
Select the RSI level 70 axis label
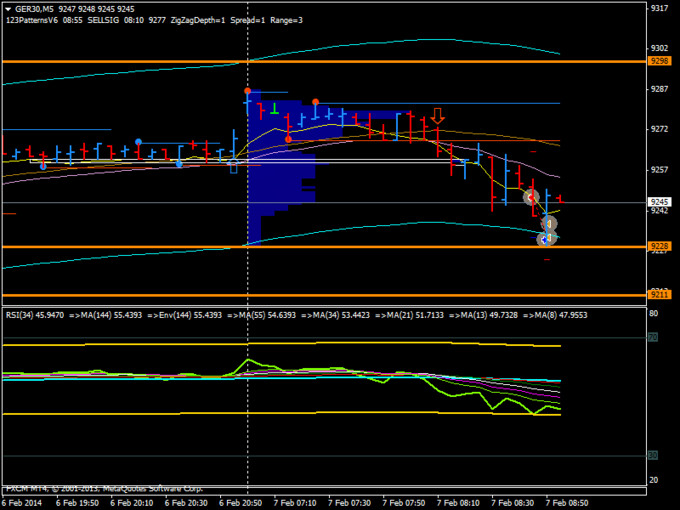point(652,338)
